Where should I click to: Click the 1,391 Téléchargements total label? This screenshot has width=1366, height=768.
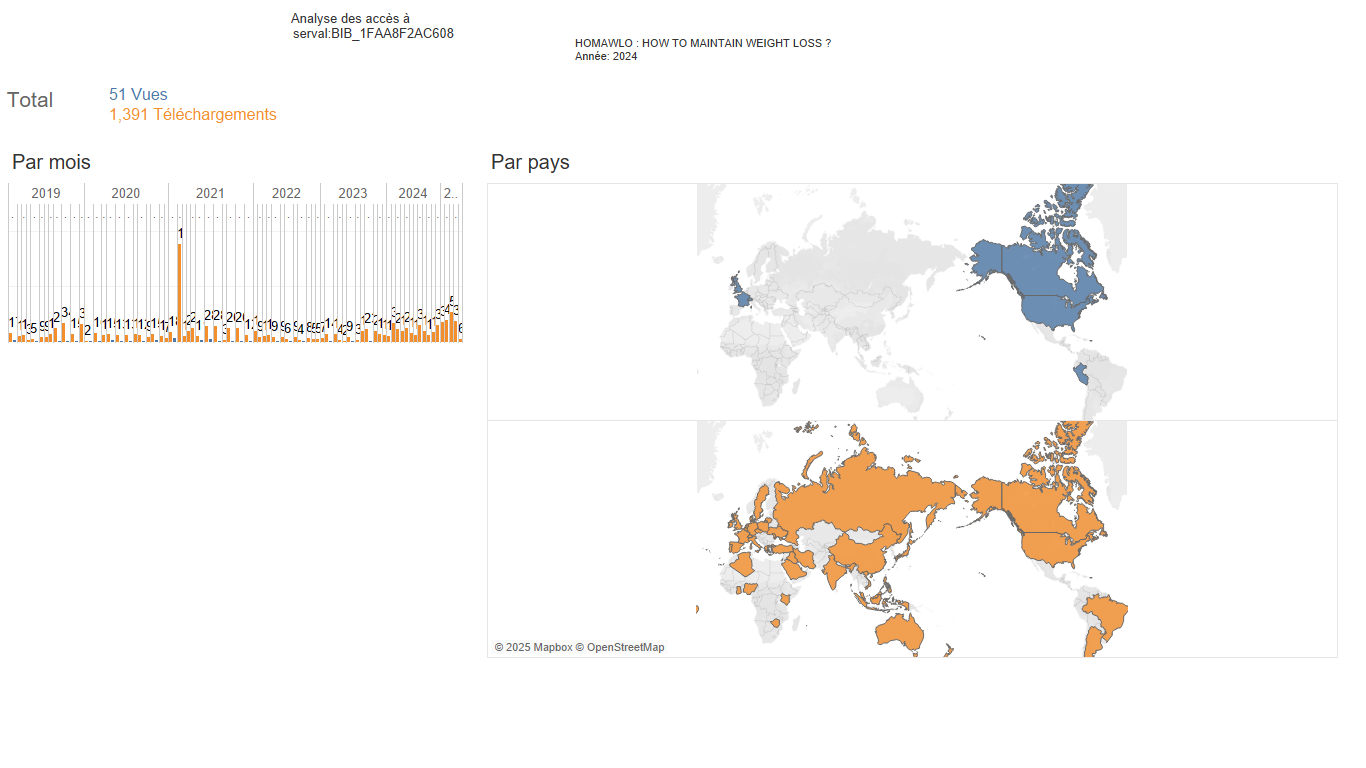(x=193, y=115)
